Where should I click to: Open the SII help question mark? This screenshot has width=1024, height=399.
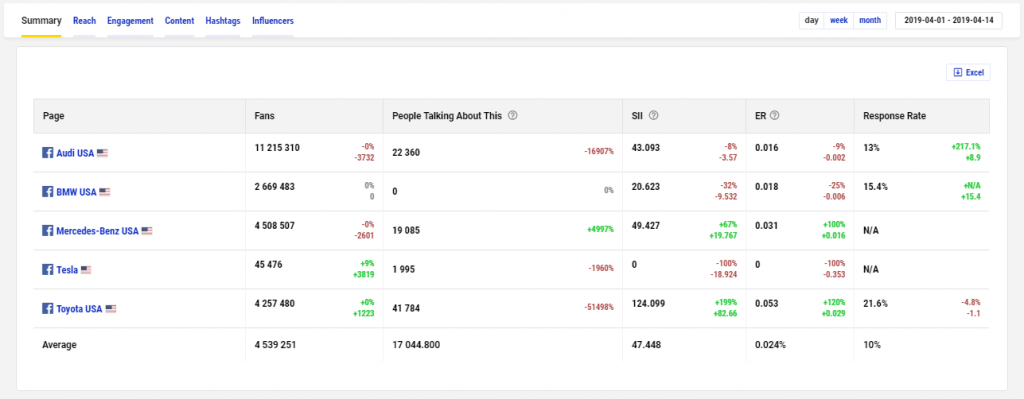653,116
